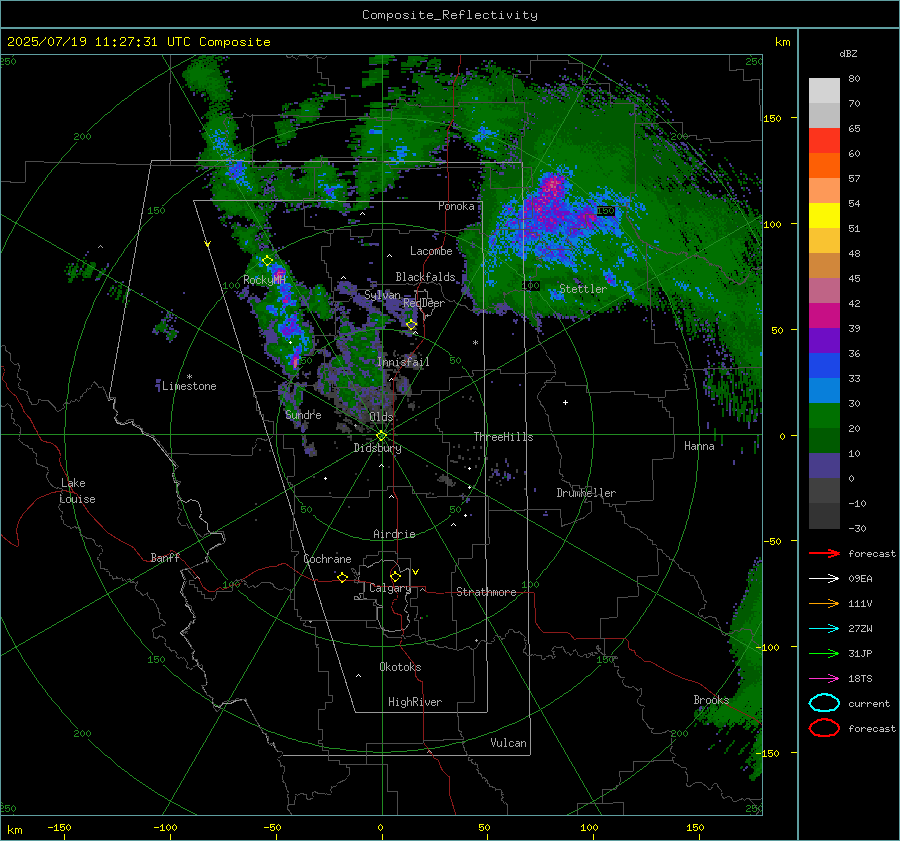900x841 pixels.
Task: Click the Drumheller town label
Action: 586,493
